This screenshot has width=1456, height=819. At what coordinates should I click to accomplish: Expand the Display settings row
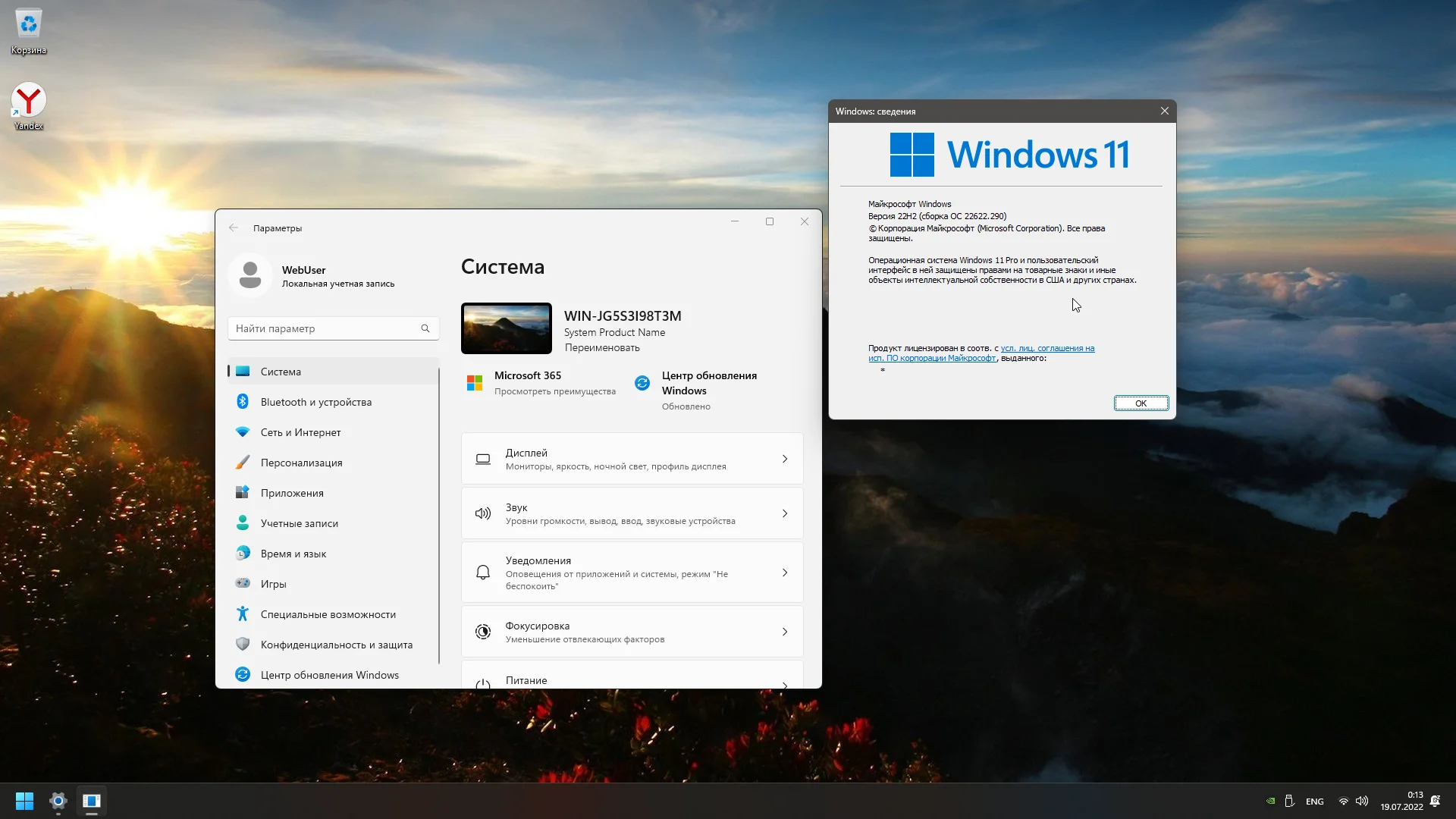(632, 459)
